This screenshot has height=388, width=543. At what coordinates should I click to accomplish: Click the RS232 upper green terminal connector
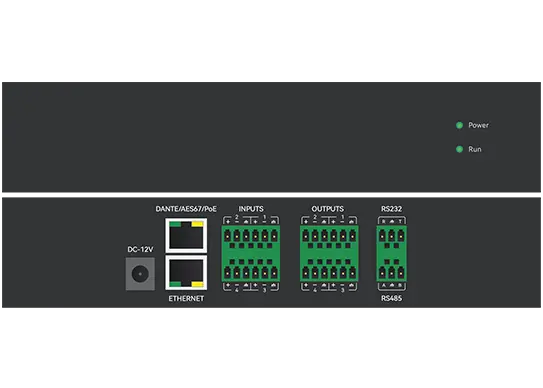392,237
